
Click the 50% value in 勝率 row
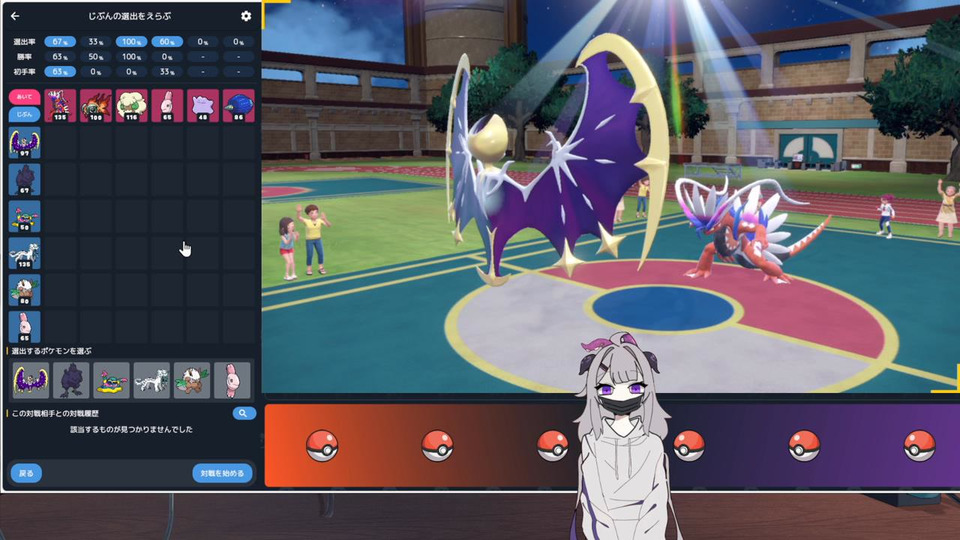click(x=96, y=56)
